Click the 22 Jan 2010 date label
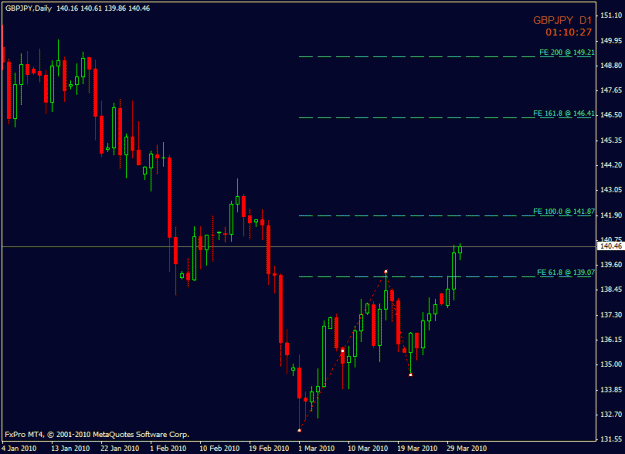The width and height of the screenshot is (625, 454). [120, 448]
